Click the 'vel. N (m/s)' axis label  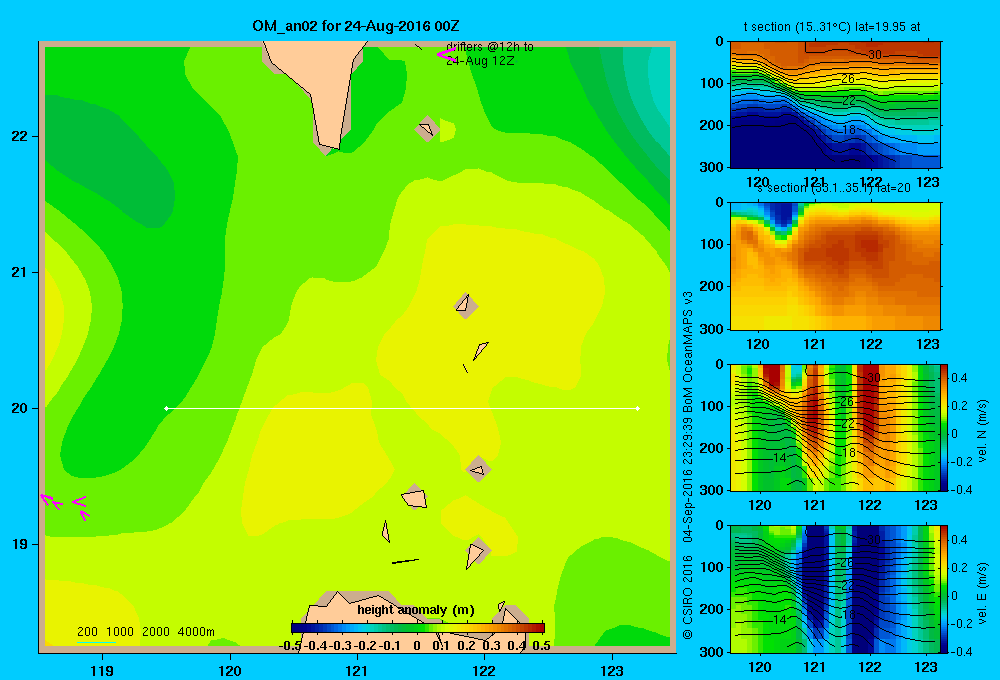click(x=982, y=431)
